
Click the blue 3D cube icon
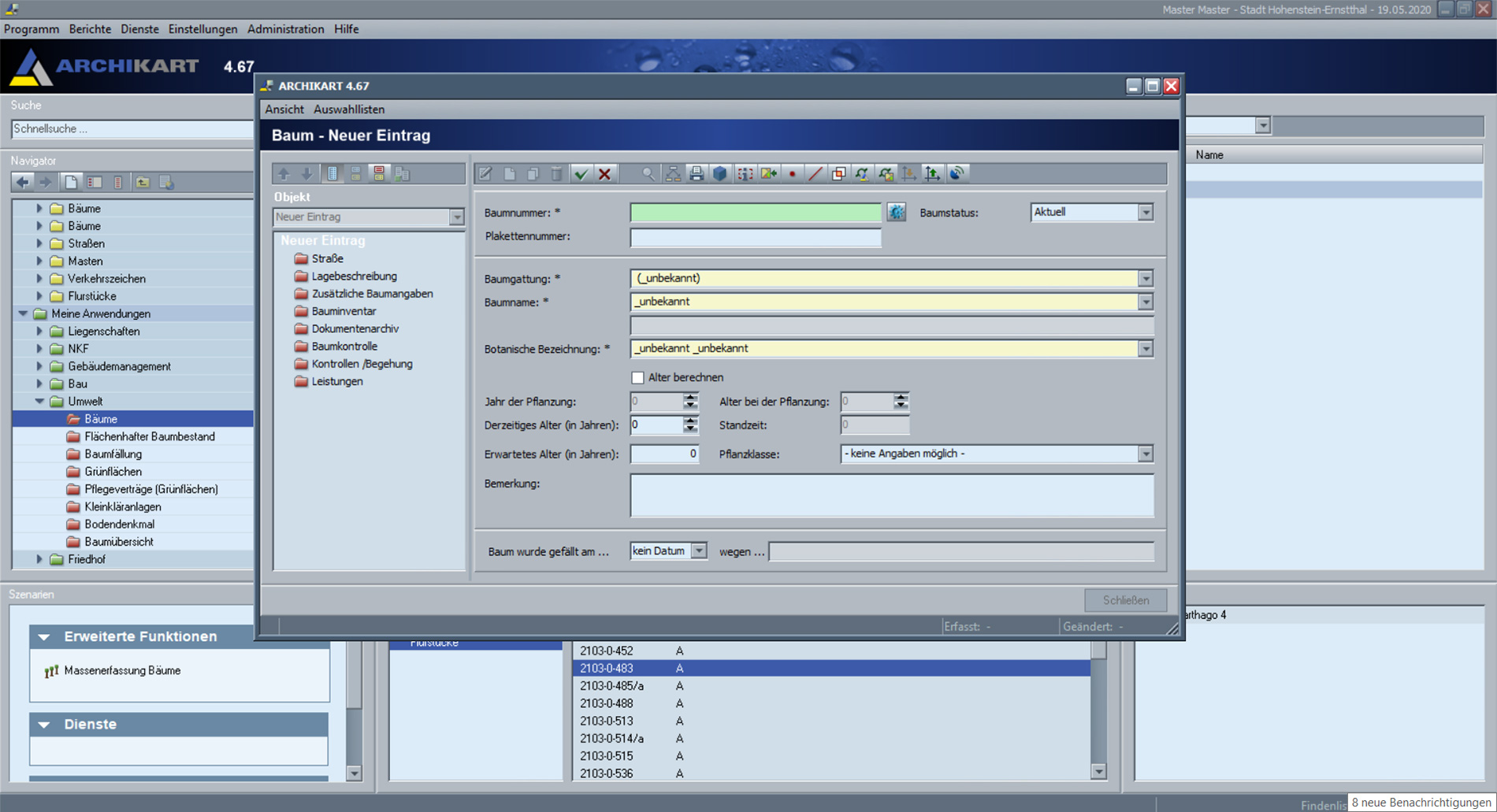point(720,174)
